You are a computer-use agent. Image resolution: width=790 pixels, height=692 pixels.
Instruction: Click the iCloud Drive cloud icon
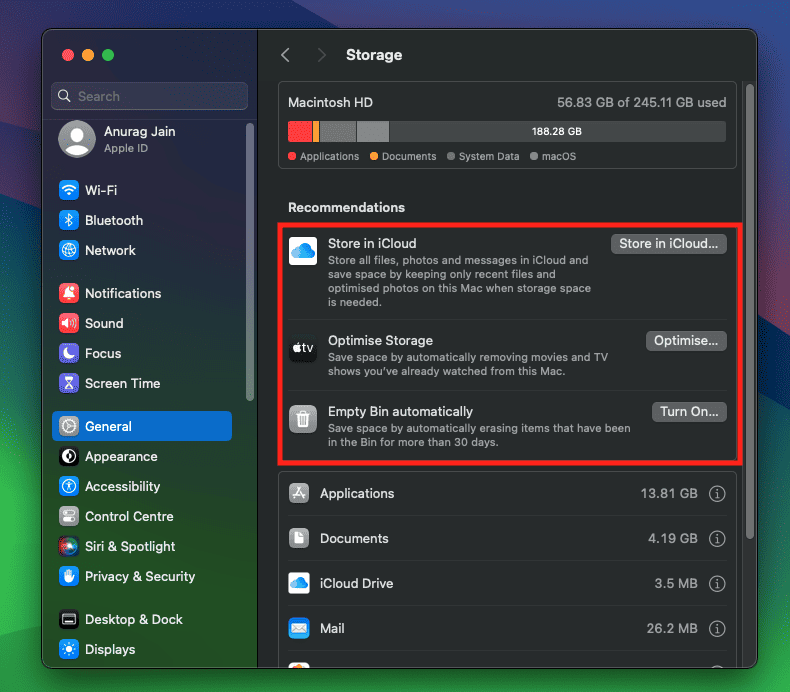coord(299,584)
